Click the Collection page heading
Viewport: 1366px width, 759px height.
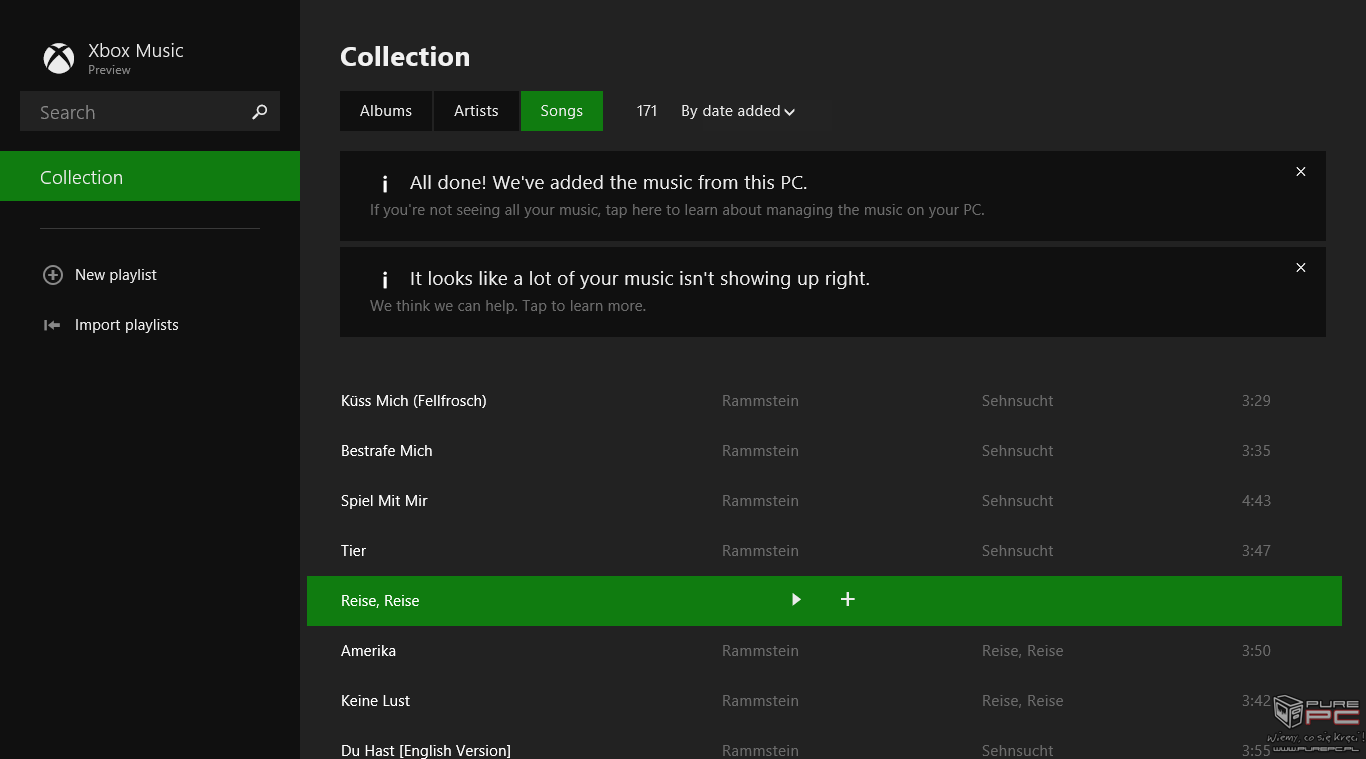pyautogui.click(x=405, y=57)
